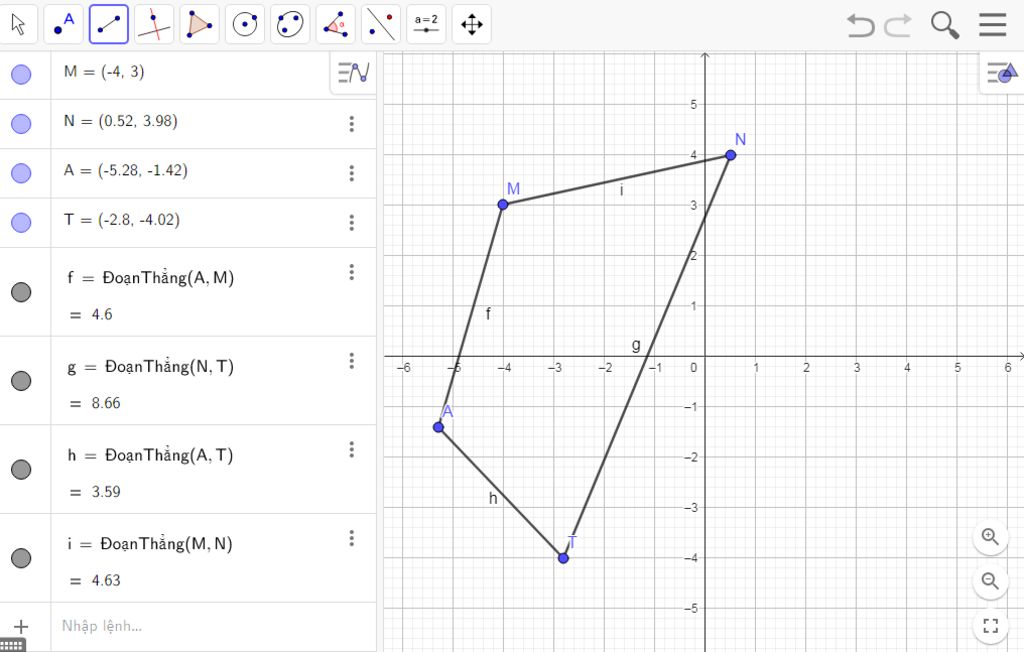
Task: Select the Ellipse conic tool
Action: click(x=290, y=25)
